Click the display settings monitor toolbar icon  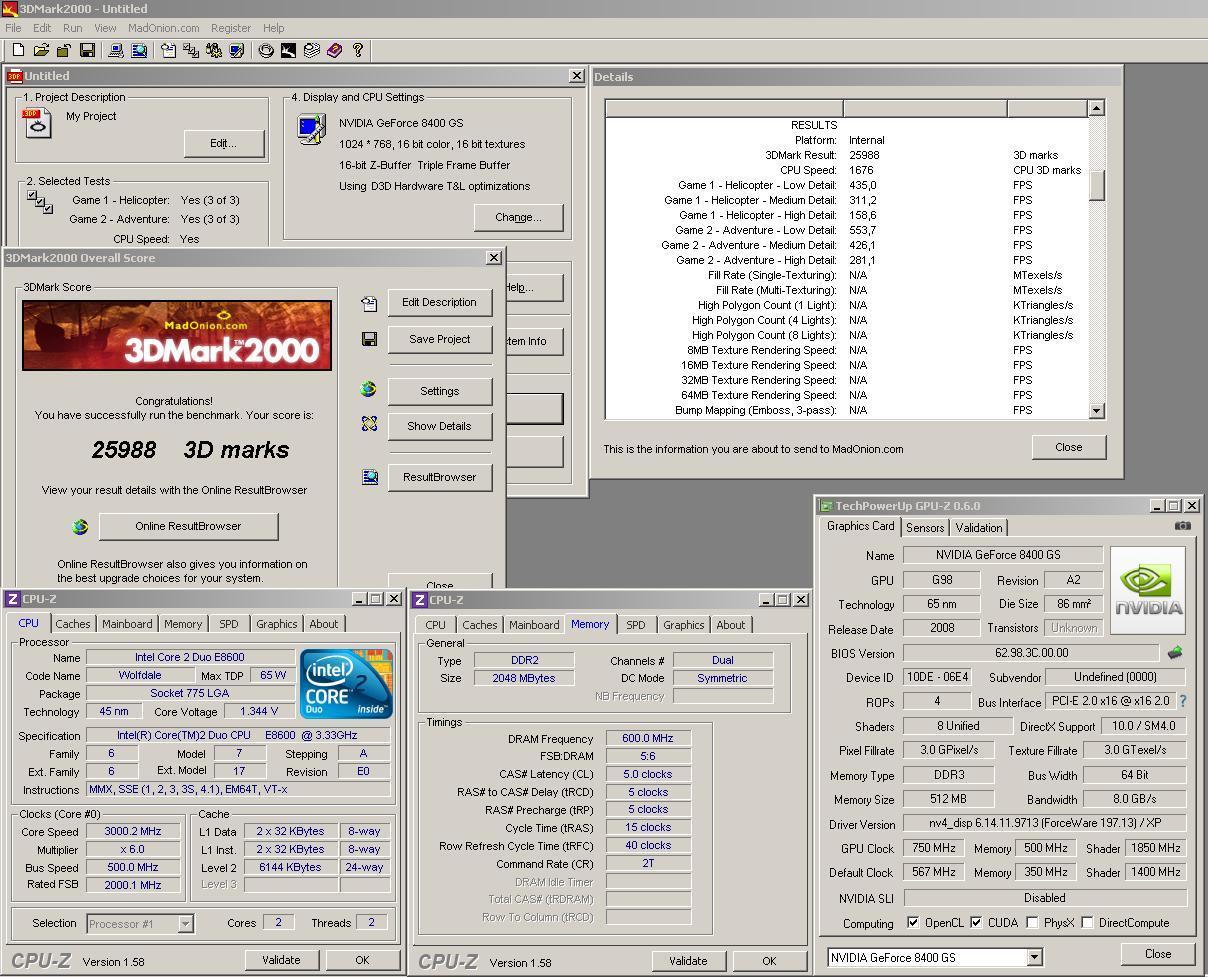click(x=237, y=50)
